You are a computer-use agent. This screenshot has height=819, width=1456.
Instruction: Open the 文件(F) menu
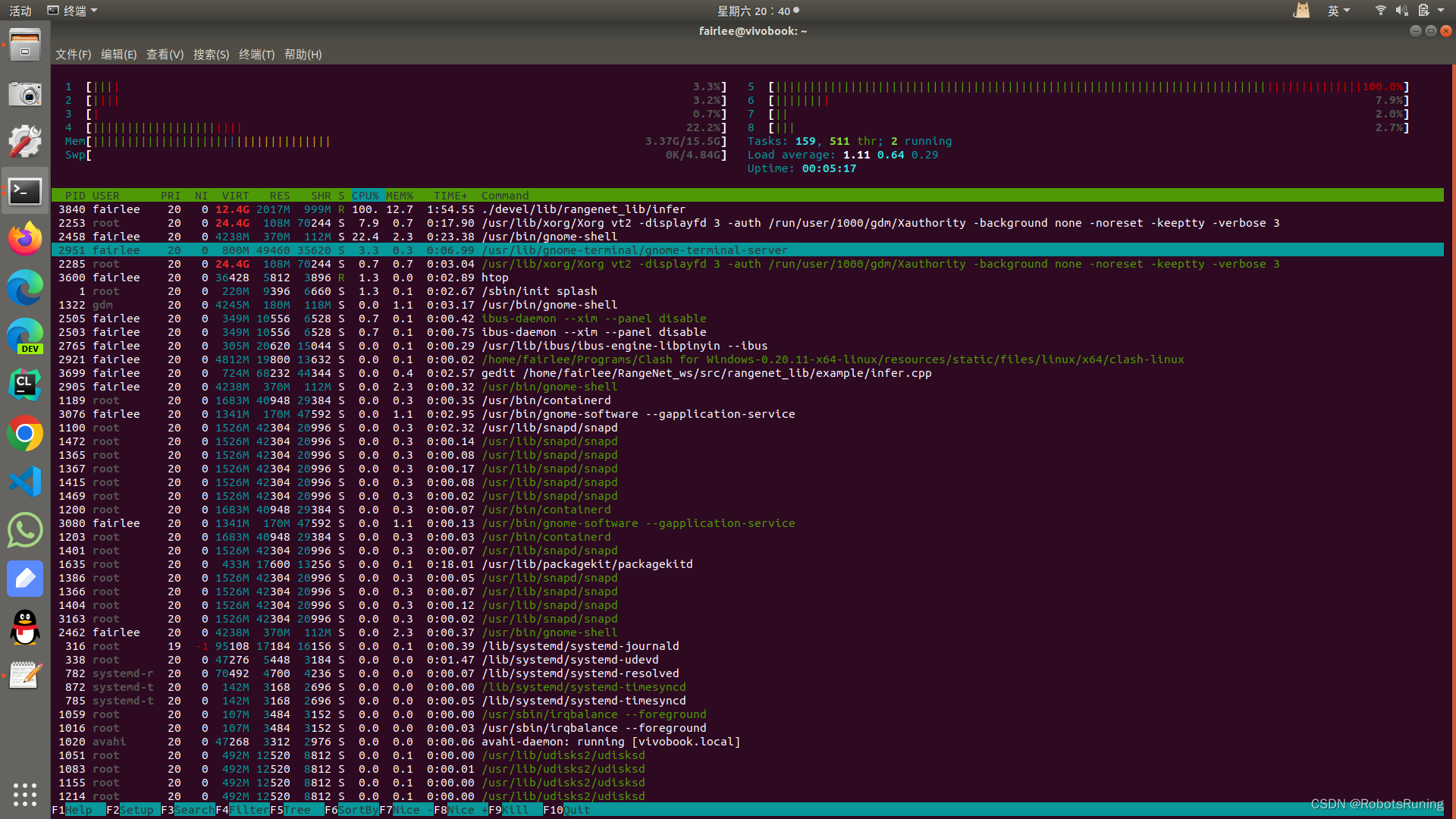[72, 54]
